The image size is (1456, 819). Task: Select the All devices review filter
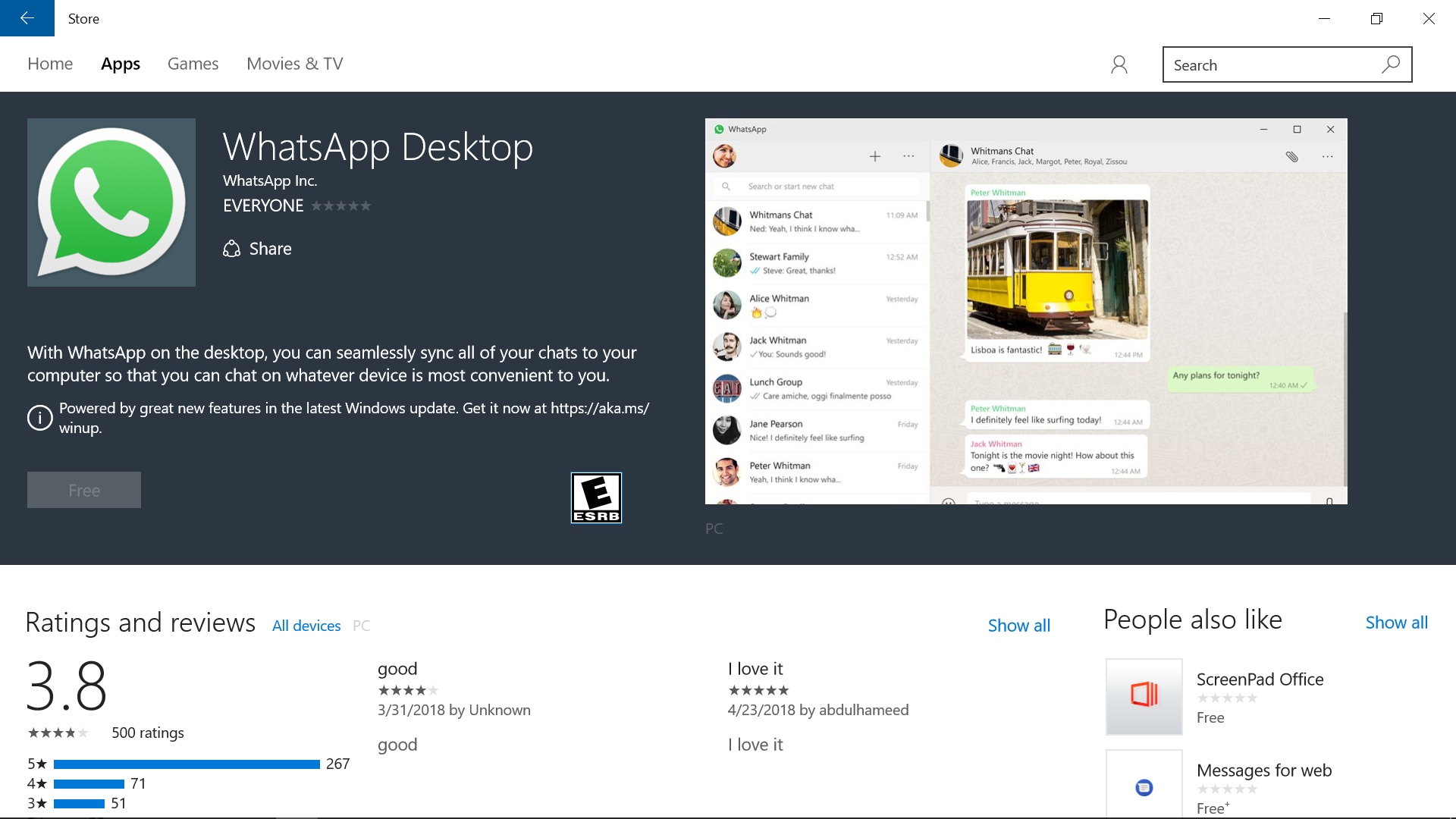pos(306,626)
